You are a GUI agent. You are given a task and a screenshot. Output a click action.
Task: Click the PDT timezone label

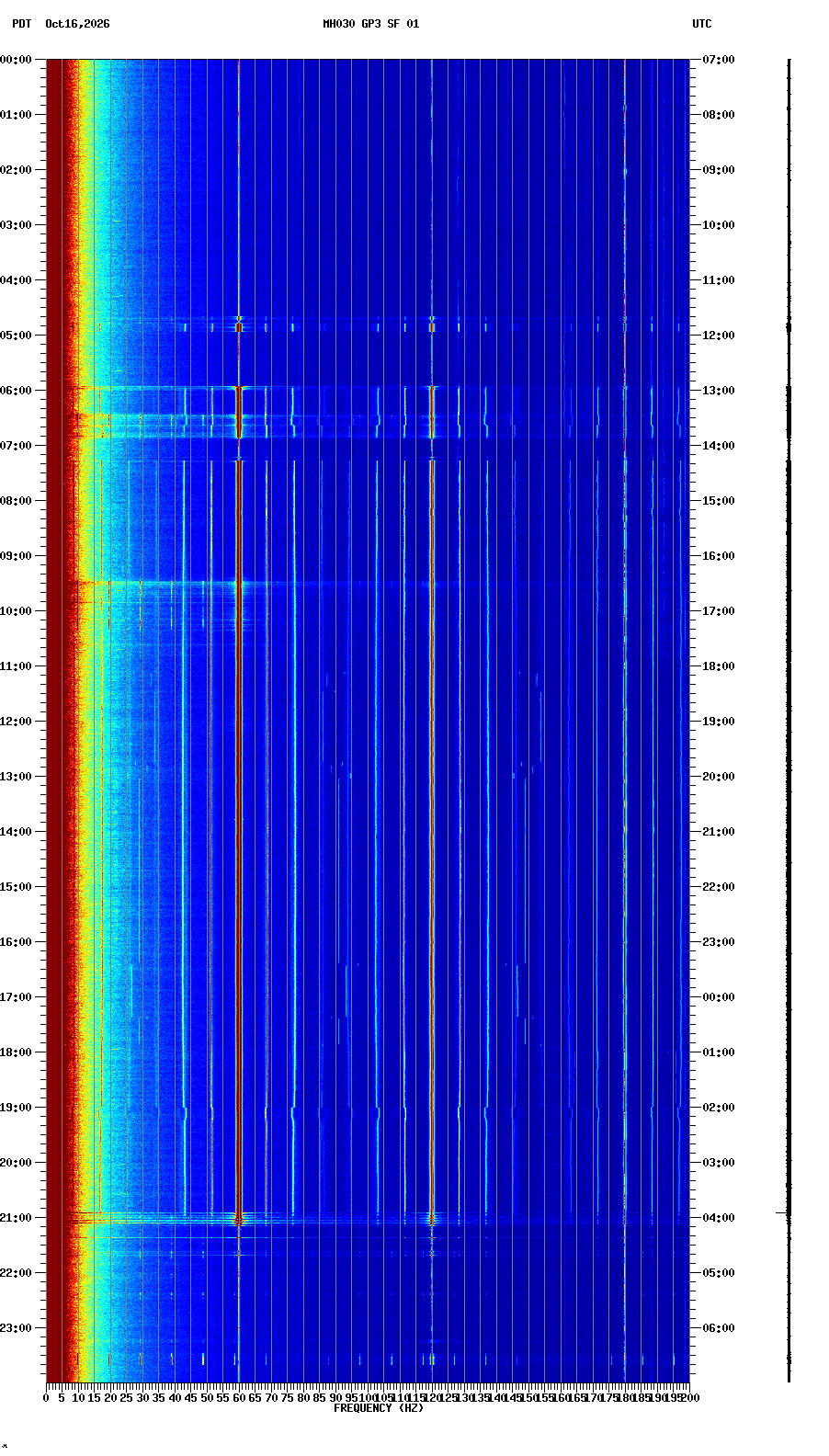21,24
